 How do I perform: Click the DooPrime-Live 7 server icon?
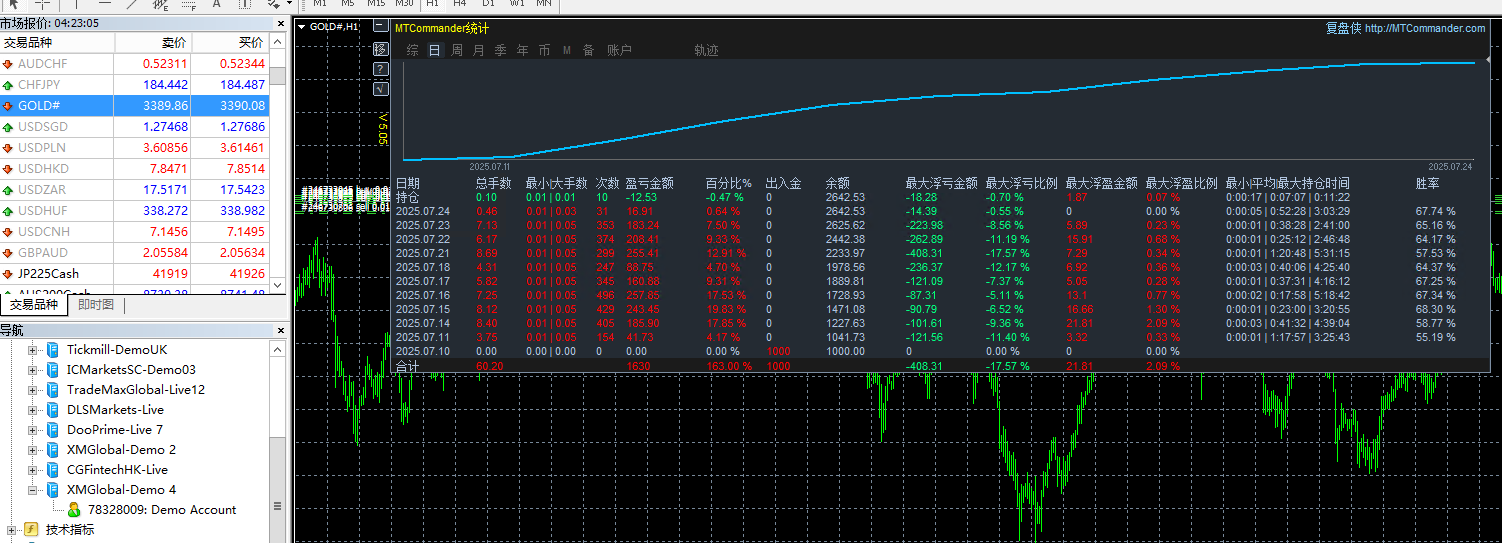coord(53,430)
